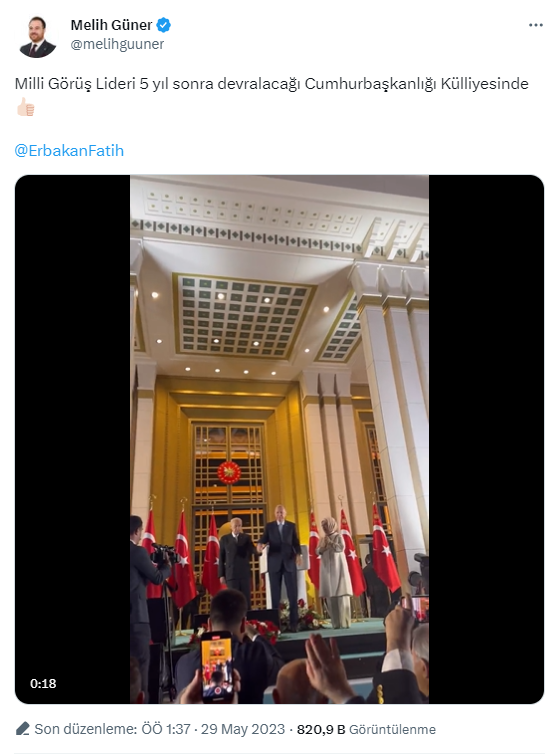Click the display name Melih Güner
The image size is (555, 755).
[111, 25]
